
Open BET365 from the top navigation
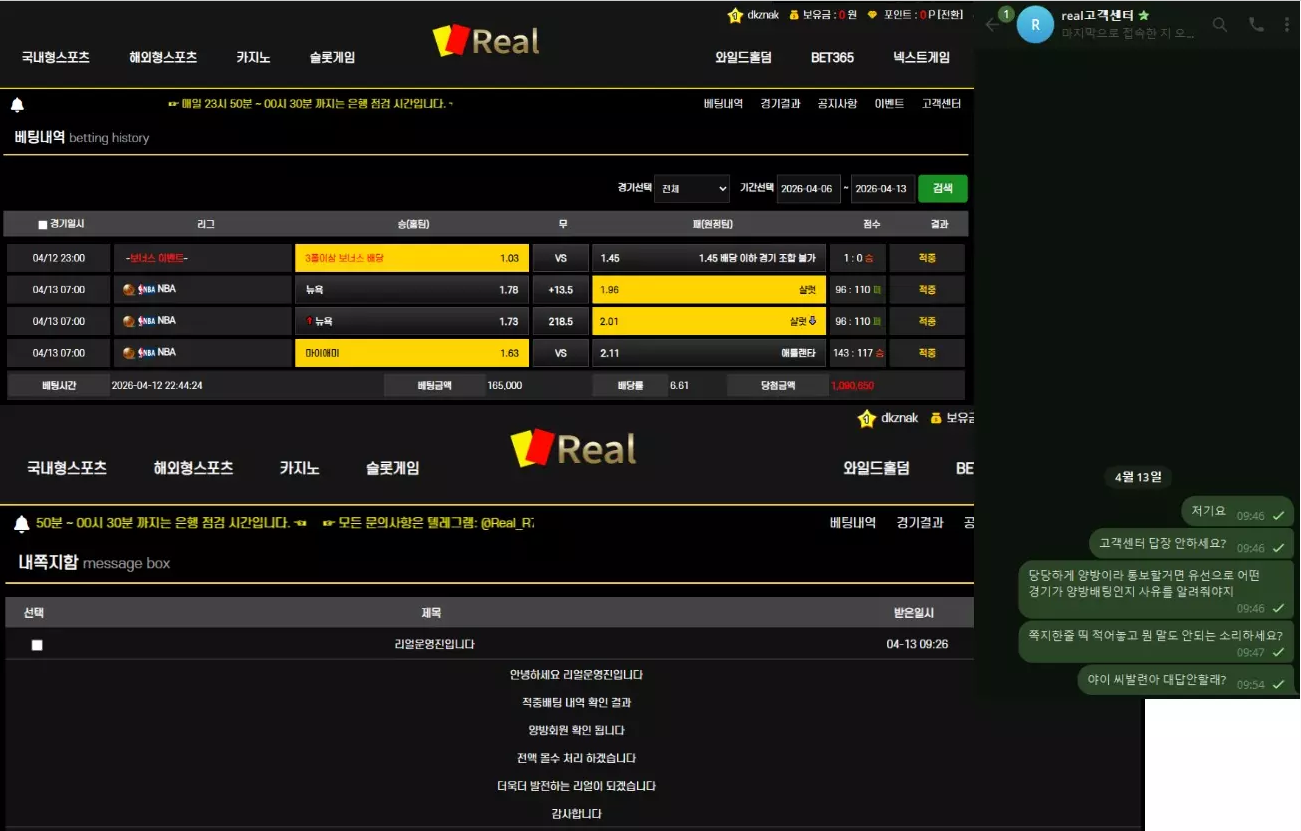click(x=832, y=58)
